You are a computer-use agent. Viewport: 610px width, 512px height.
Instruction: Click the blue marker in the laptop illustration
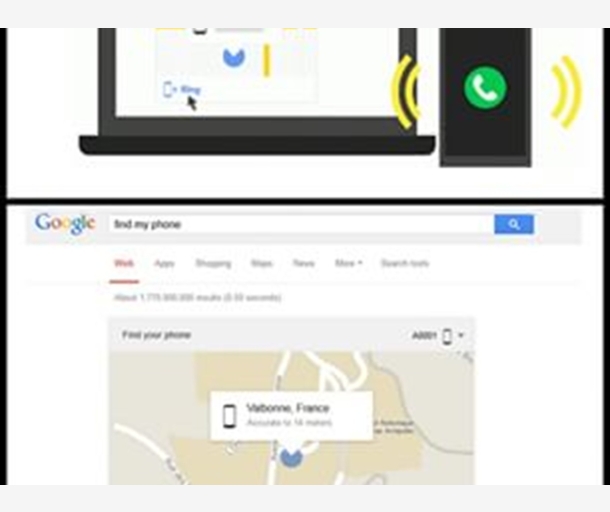point(233,58)
